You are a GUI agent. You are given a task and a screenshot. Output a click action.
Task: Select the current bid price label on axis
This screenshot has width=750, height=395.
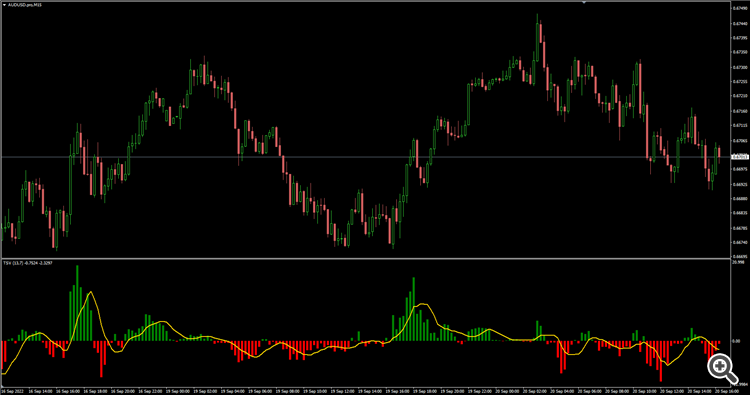pos(740,157)
